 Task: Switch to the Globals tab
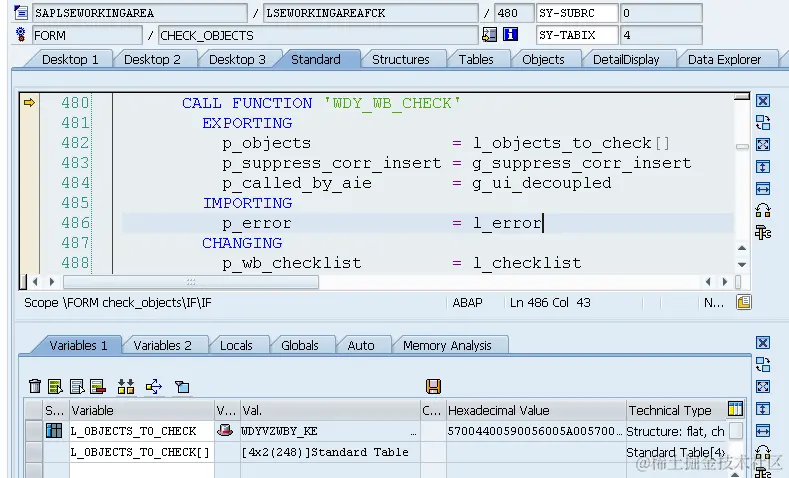(x=299, y=345)
